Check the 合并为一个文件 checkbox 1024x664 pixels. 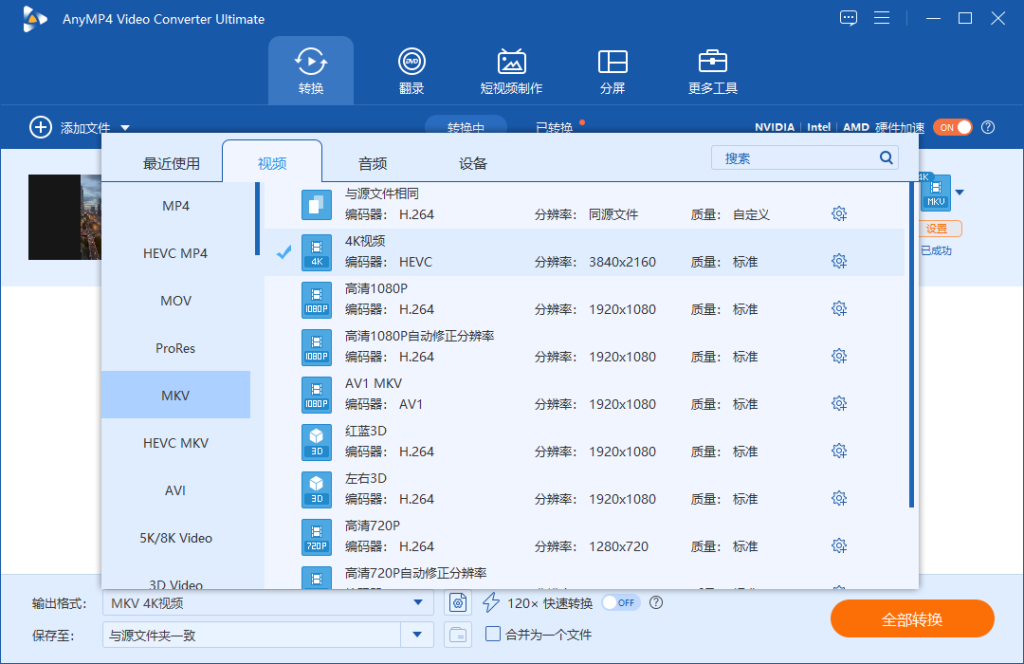[493, 634]
